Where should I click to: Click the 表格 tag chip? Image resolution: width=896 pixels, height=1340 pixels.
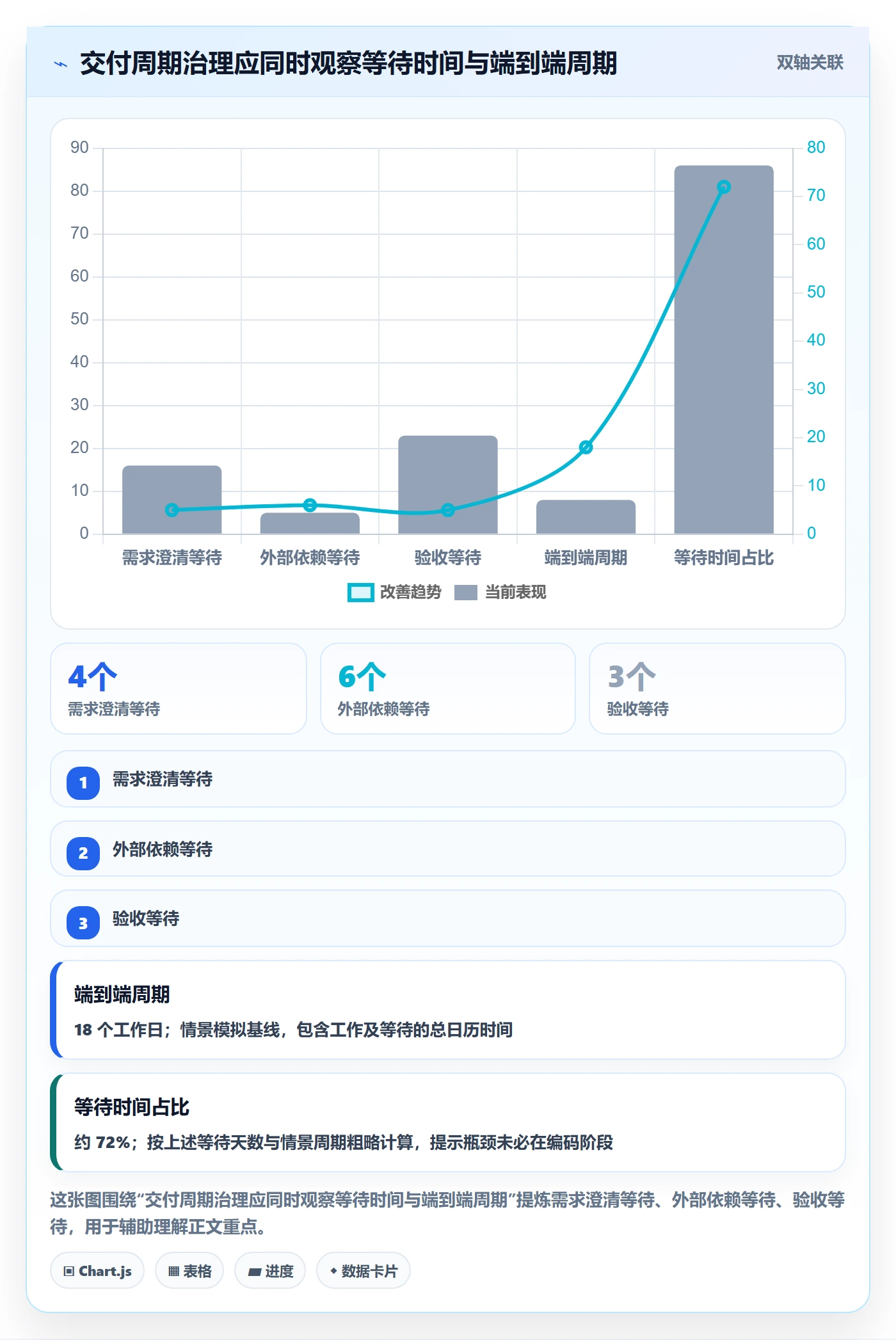[x=189, y=1271]
